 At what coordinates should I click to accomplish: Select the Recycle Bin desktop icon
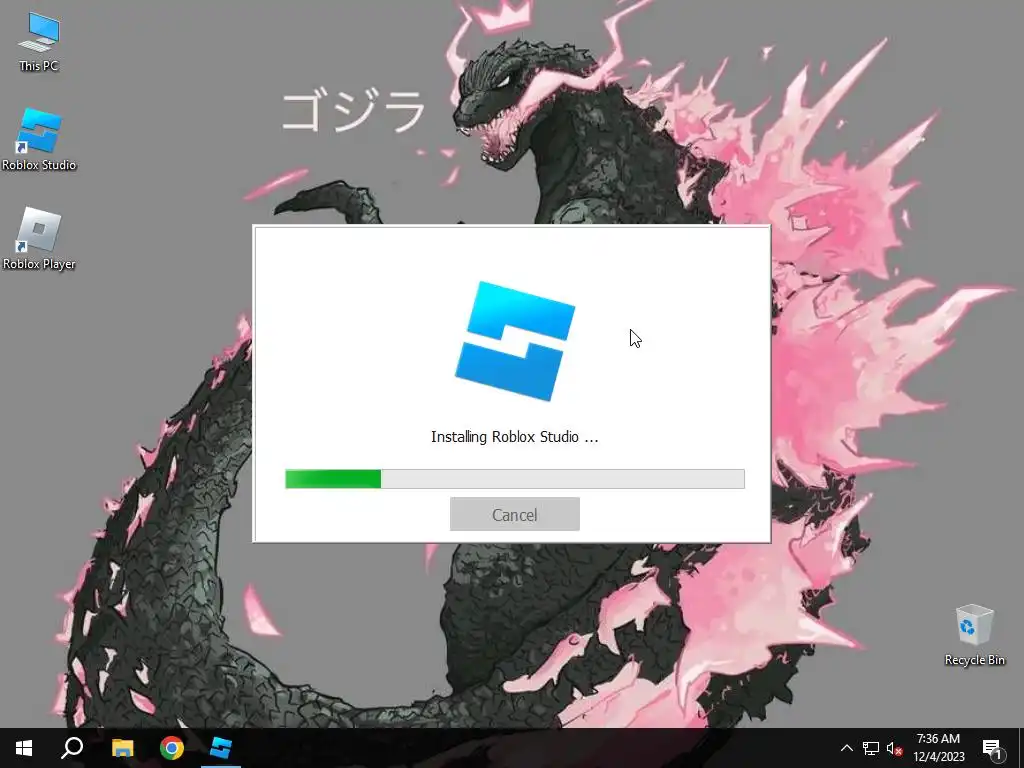click(974, 635)
